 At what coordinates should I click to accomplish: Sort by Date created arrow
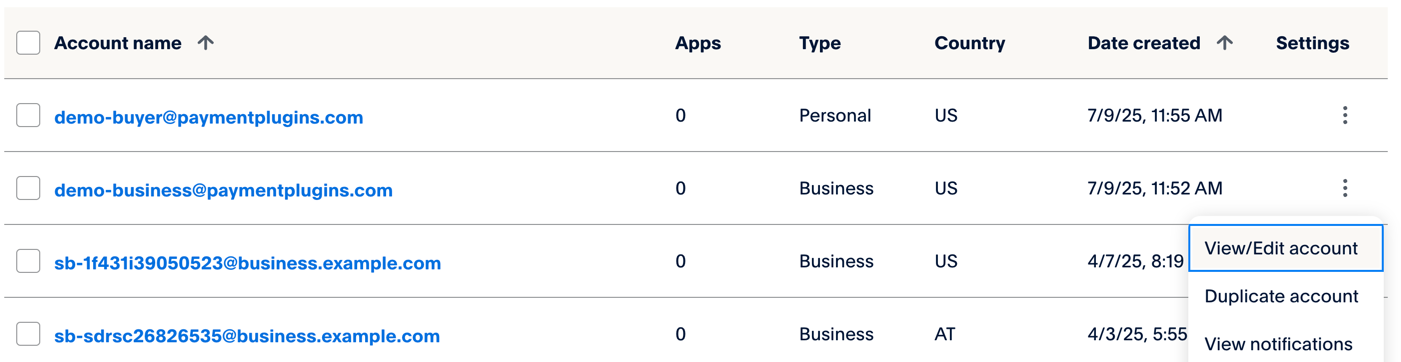coord(1225,43)
